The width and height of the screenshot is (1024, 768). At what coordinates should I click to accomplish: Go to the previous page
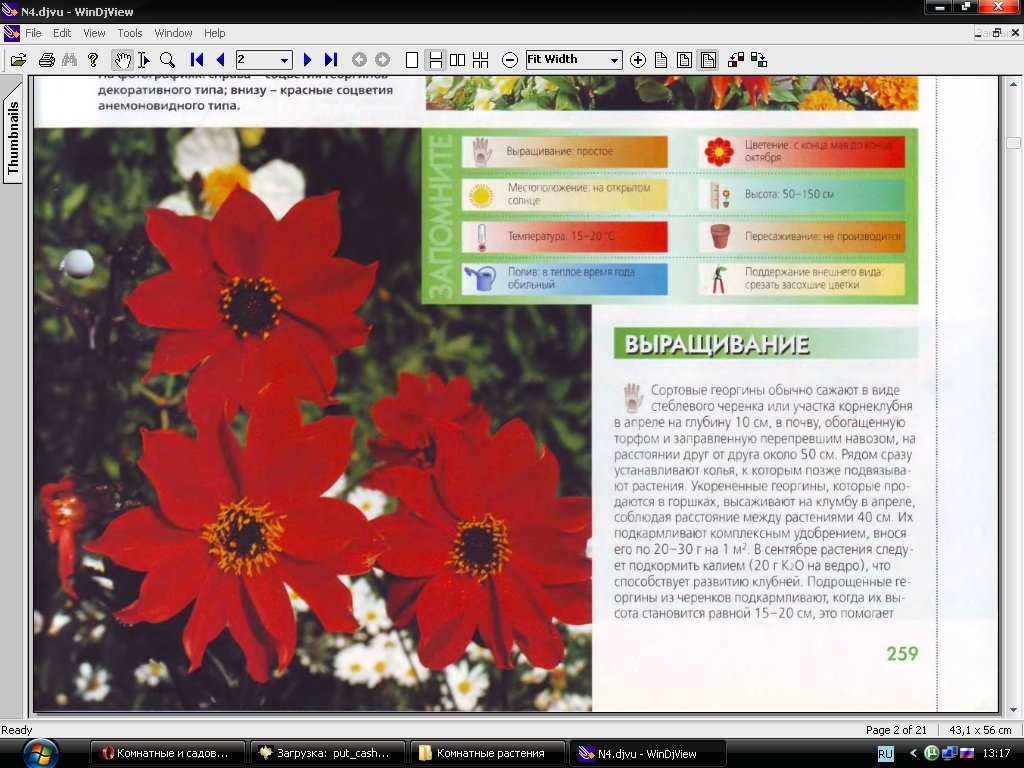point(220,60)
